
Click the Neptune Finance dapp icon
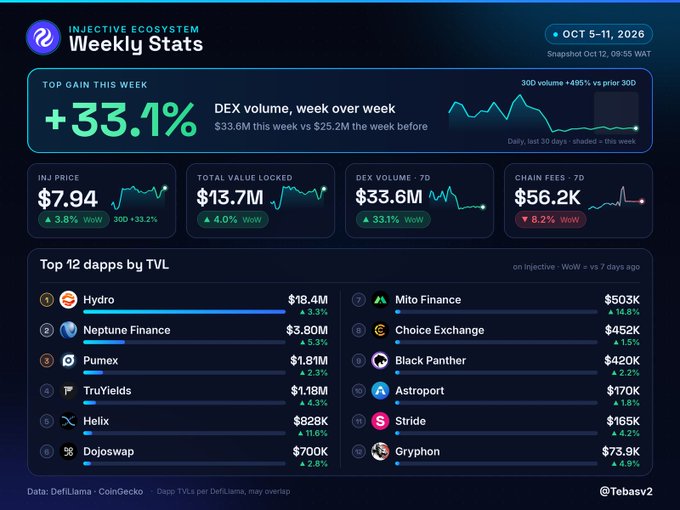(x=68, y=330)
